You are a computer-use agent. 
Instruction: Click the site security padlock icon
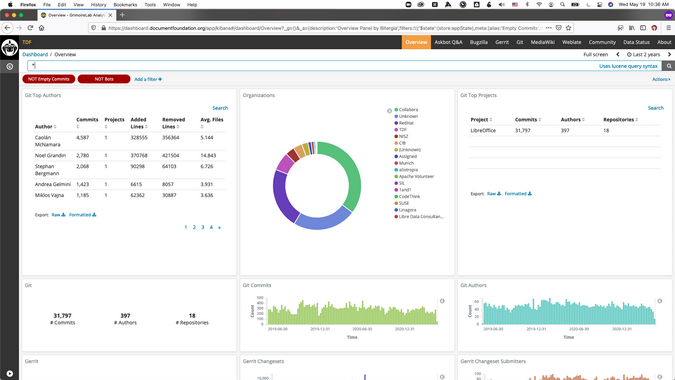pos(103,28)
